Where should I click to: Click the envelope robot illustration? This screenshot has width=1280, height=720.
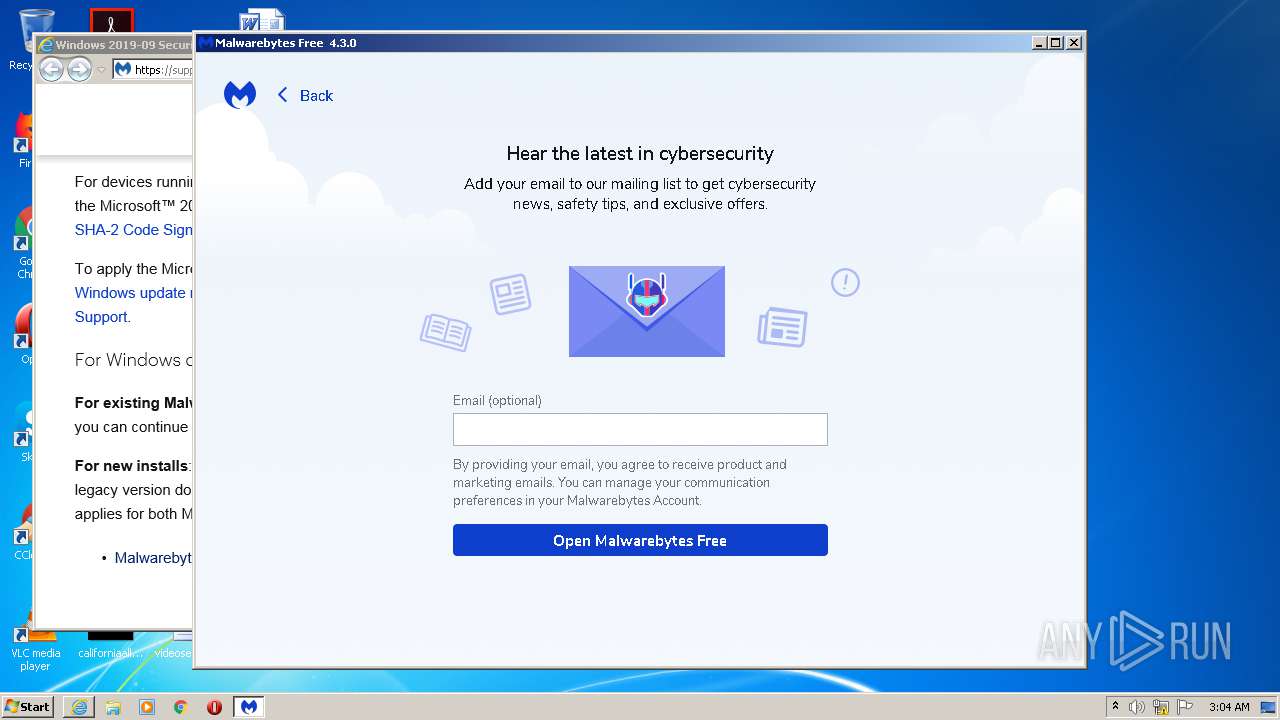click(646, 311)
